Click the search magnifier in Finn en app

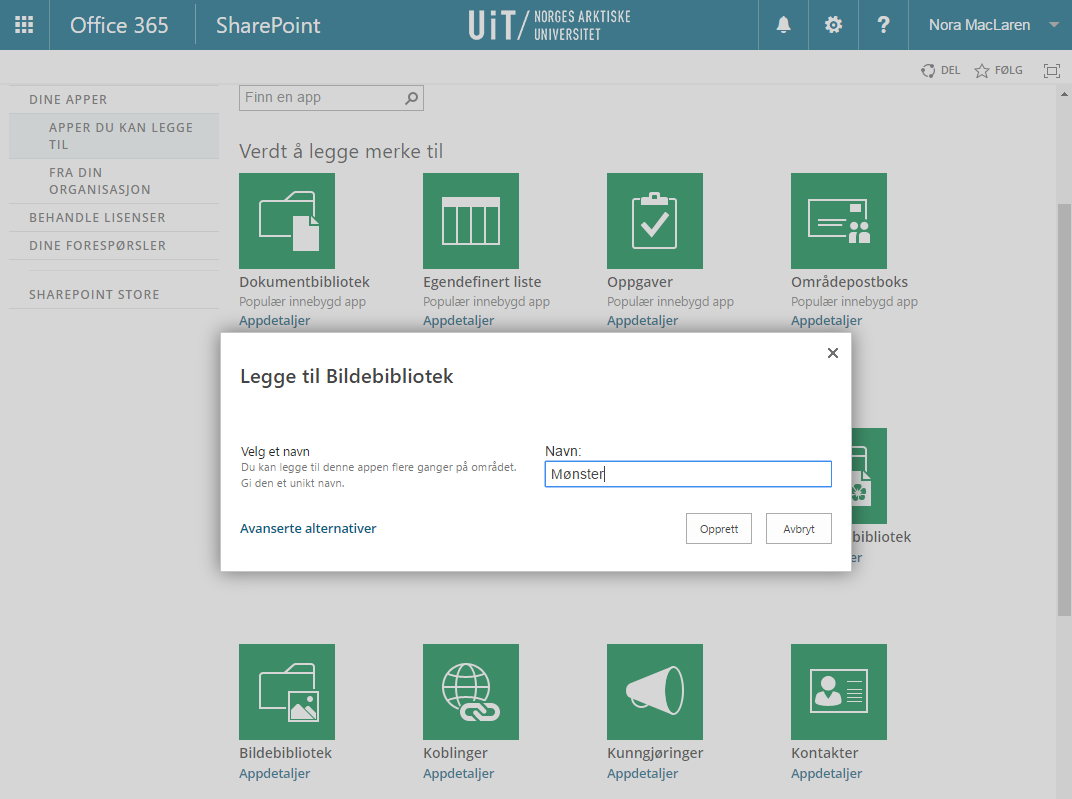(411, 98)
